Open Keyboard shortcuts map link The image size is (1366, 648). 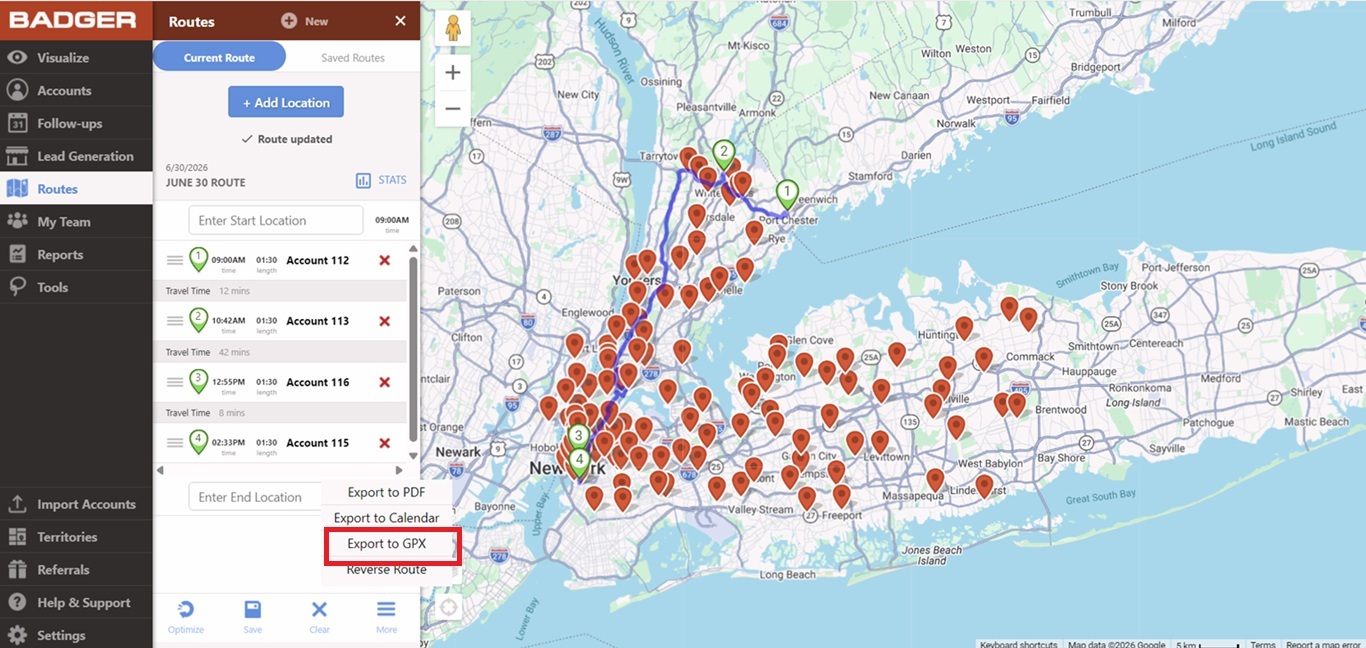pyautogui.click(x=1018, y=644)
